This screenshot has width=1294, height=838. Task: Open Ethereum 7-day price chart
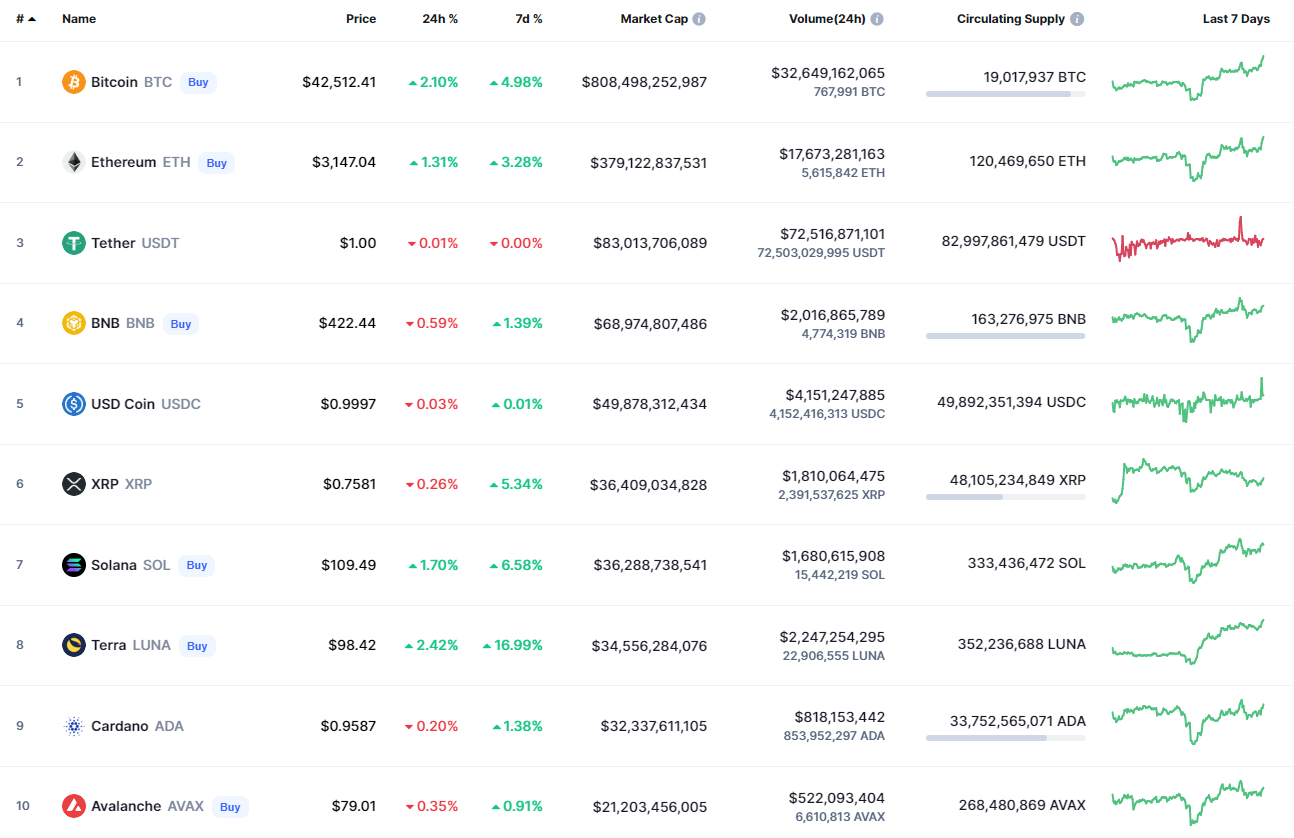(1188, 159)
